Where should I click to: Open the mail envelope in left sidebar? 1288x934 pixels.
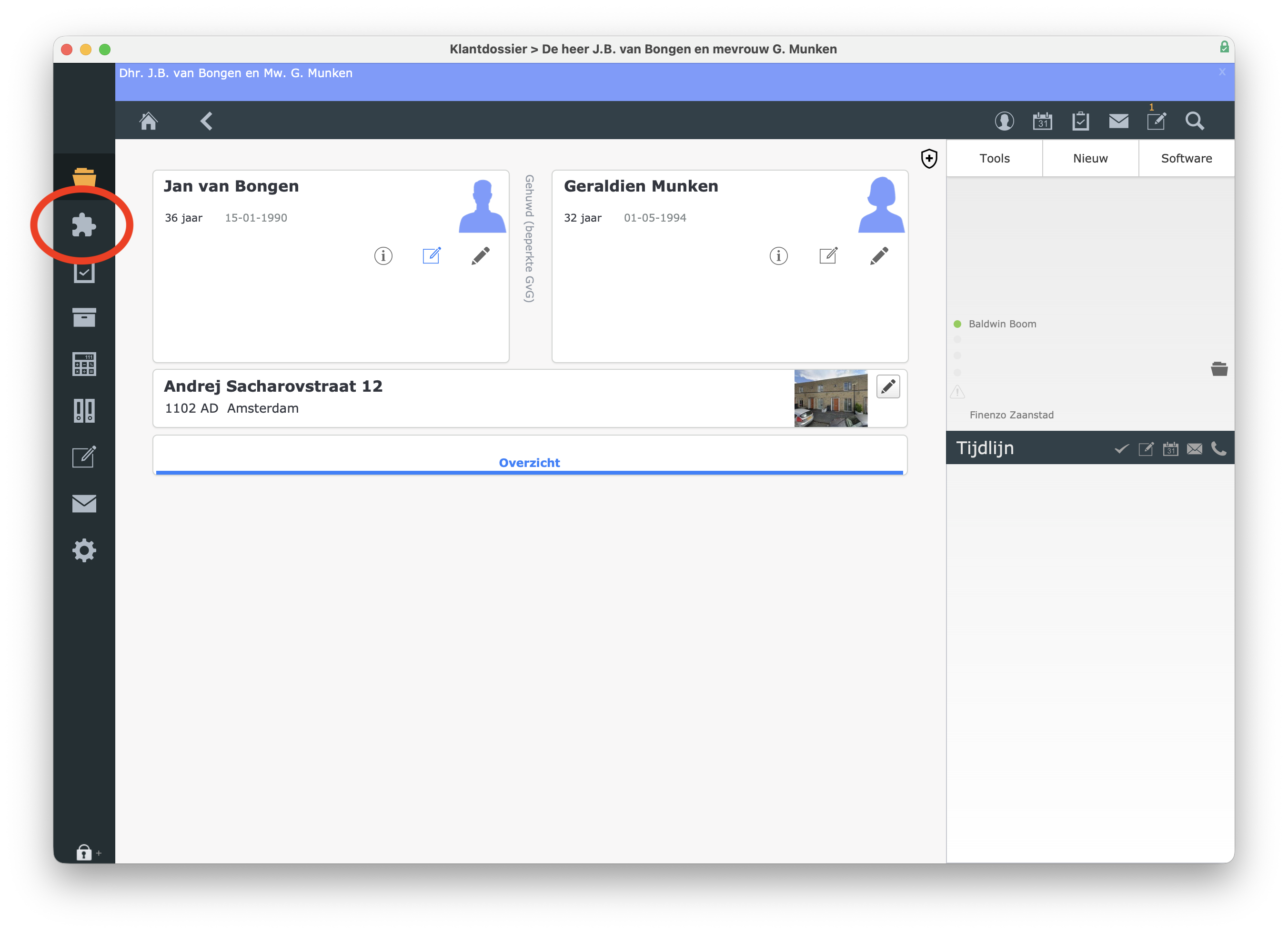coord(84,503)
